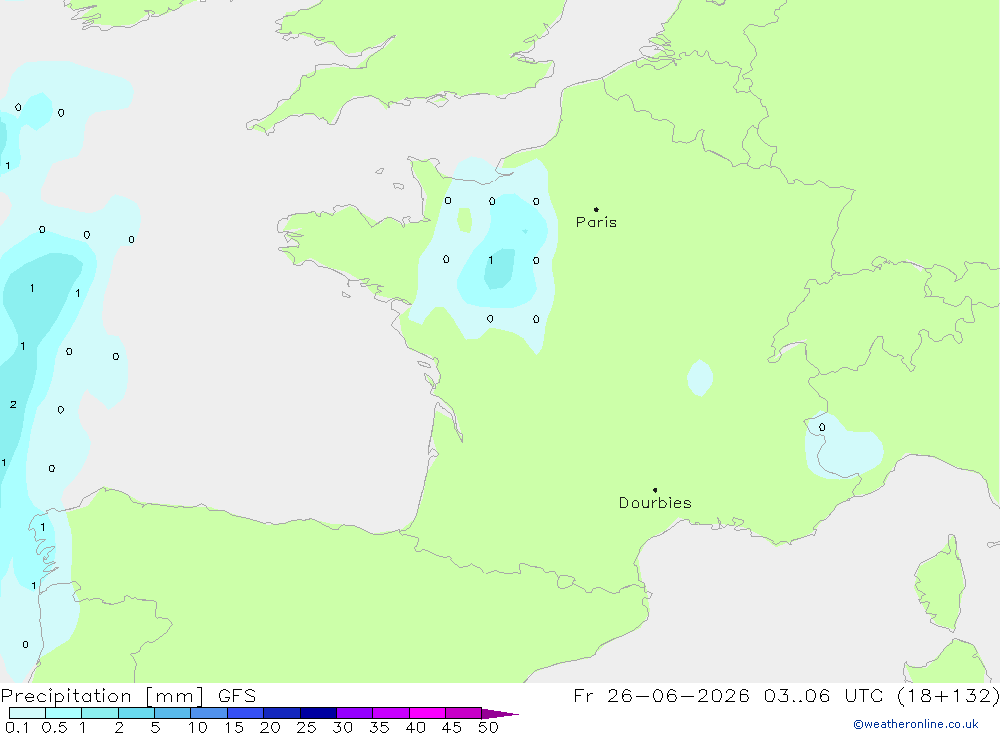Click the 5–10 mm legend swatch
1000x733 pixels.
click(173, 713)
